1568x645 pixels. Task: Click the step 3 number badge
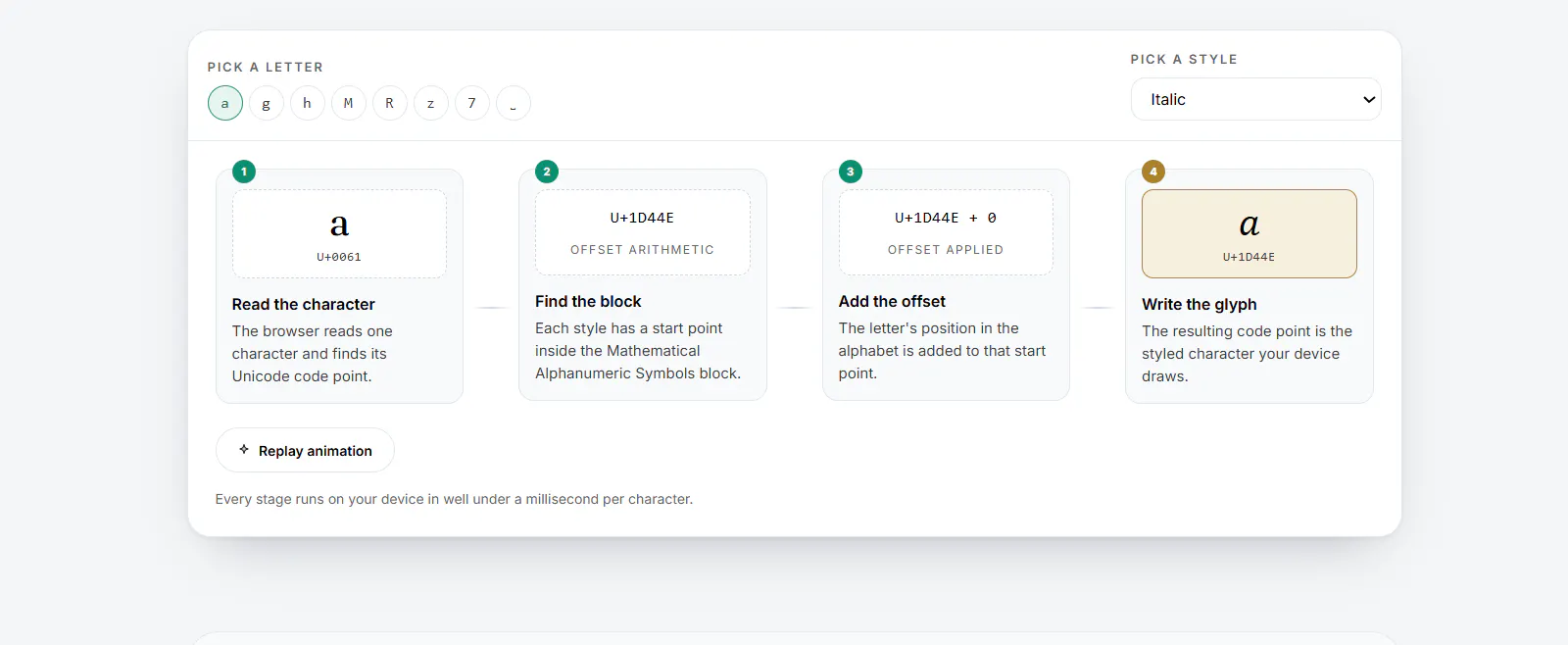coord(851,172)
